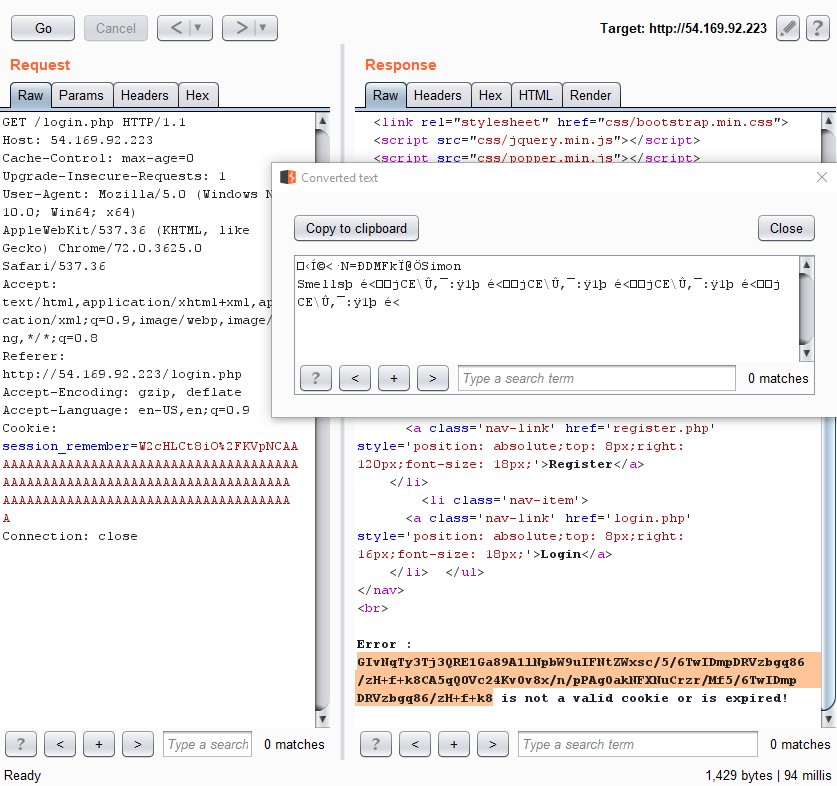Click plus search options in Converted text dialog
Viewport: 837px width, 786px height.
click(x=394, y=379)
